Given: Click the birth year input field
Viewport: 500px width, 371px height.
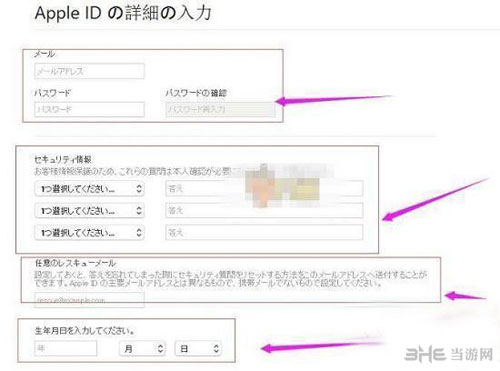Looking at the screenshot, I should tap(66, 348).
